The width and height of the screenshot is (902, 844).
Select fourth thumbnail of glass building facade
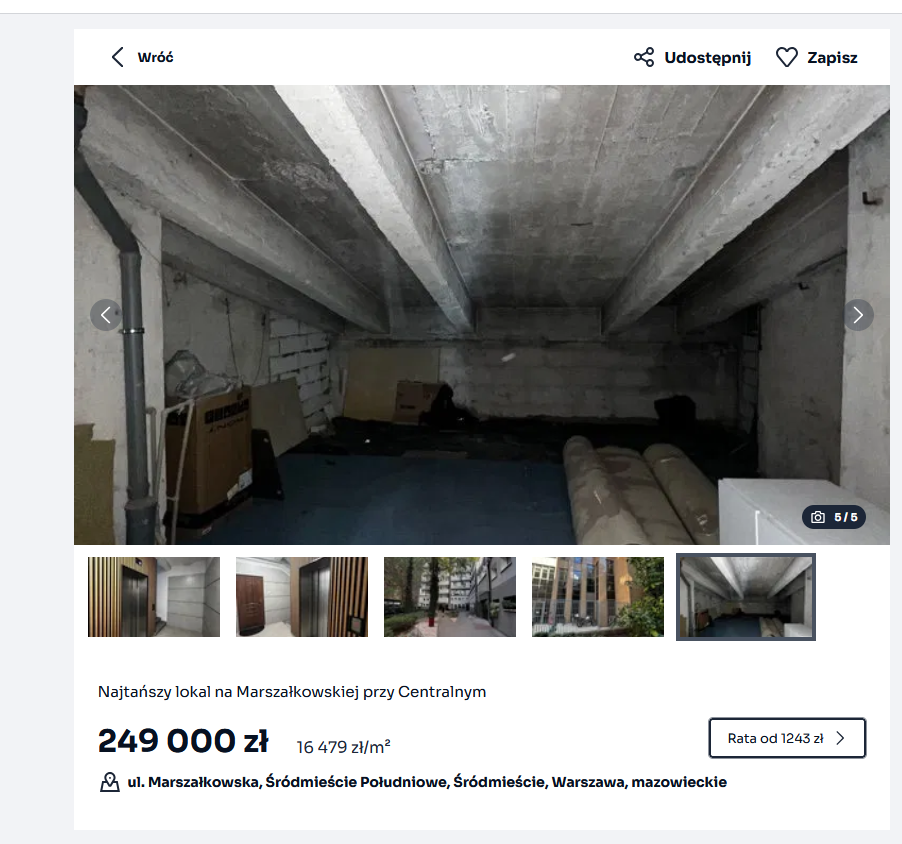(x=598, y=597)
